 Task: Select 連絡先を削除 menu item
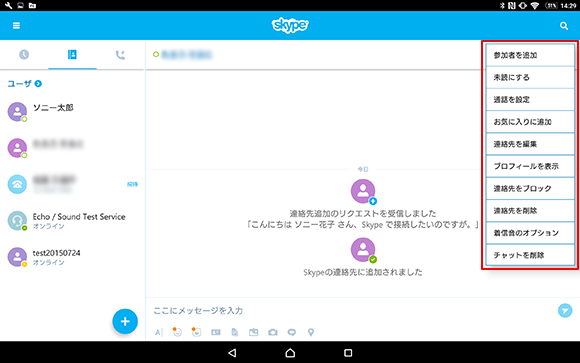coord(530,211)
